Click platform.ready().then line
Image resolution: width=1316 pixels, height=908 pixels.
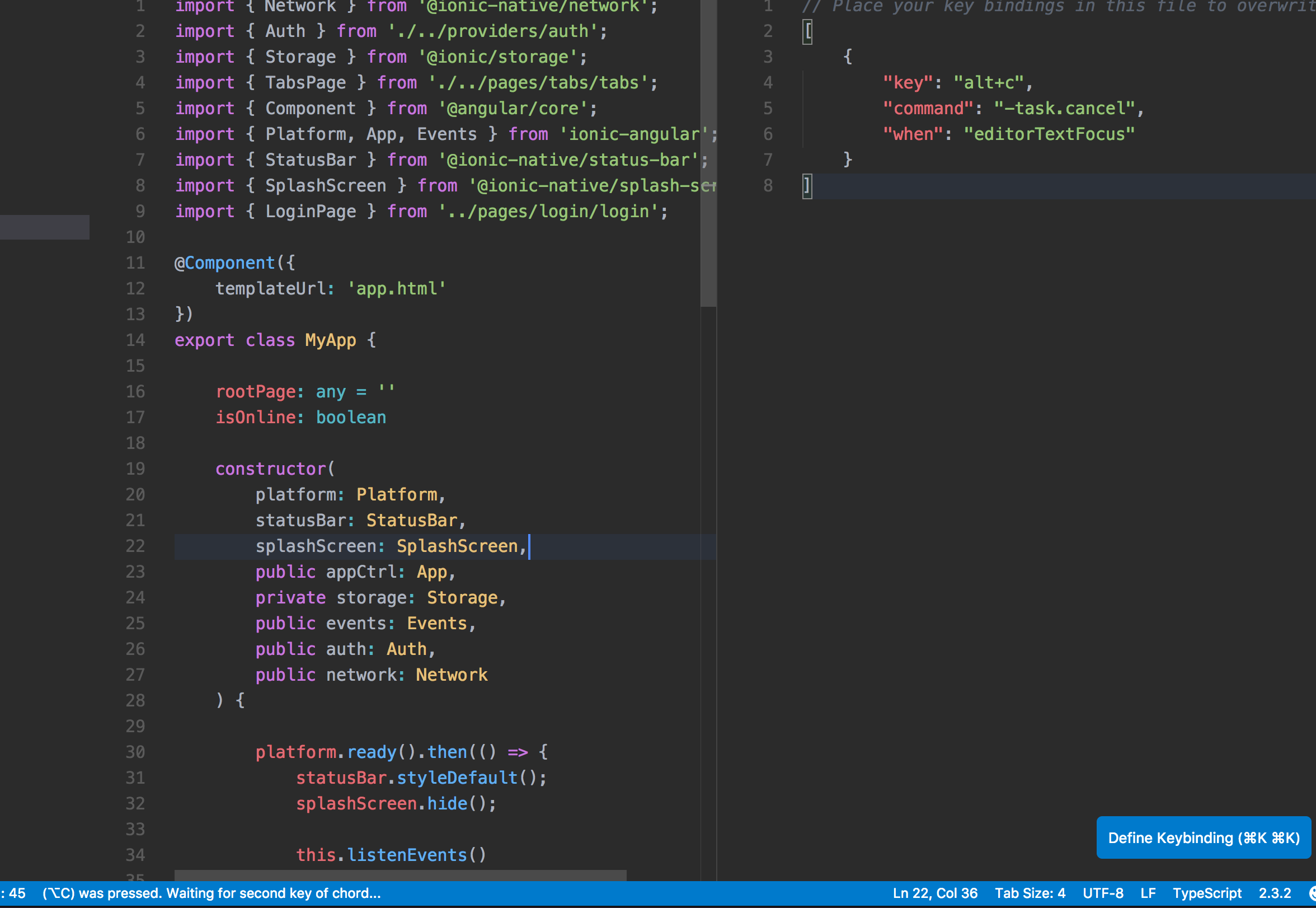pyautogui.click(x=401, y=752)
